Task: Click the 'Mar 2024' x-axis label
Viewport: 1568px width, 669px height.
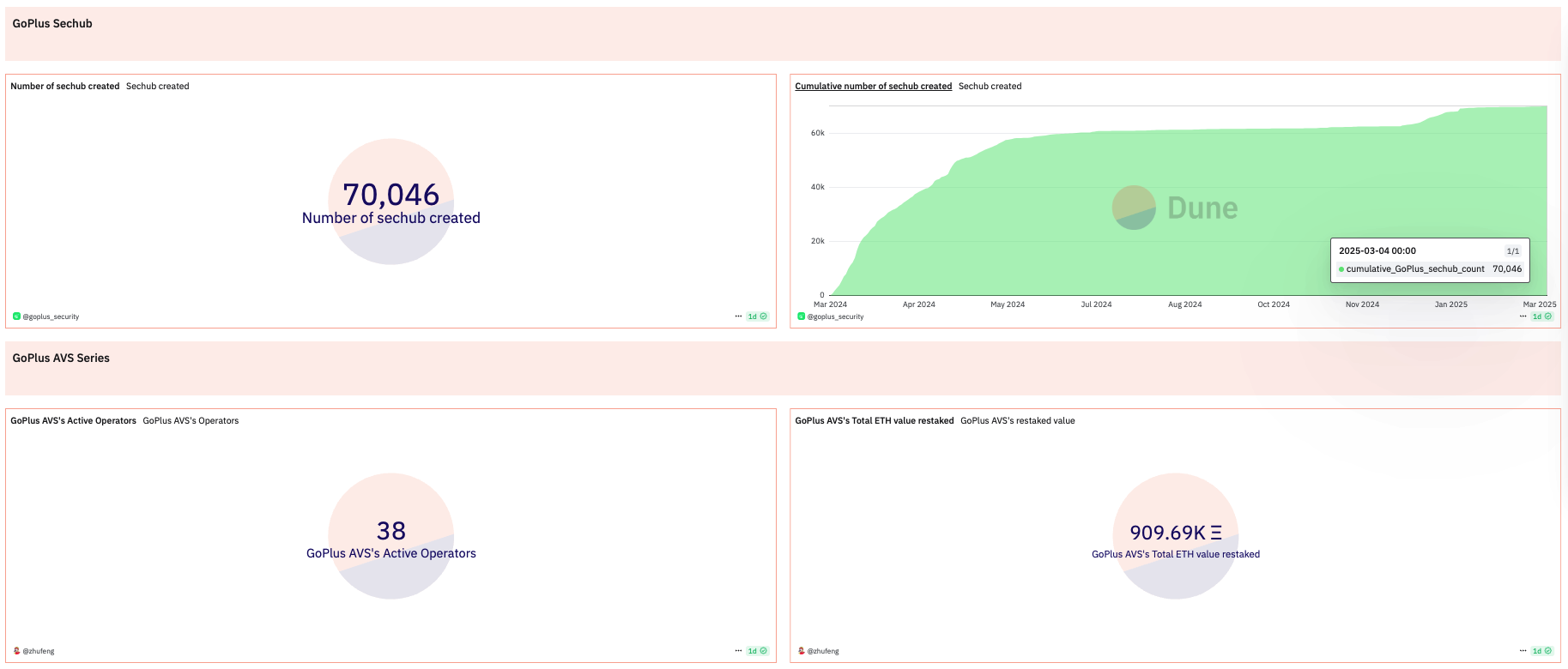Action: (830, 304)
